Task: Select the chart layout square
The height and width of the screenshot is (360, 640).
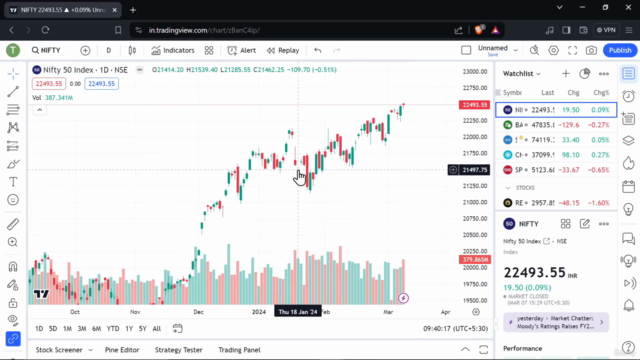Action: 466,50
